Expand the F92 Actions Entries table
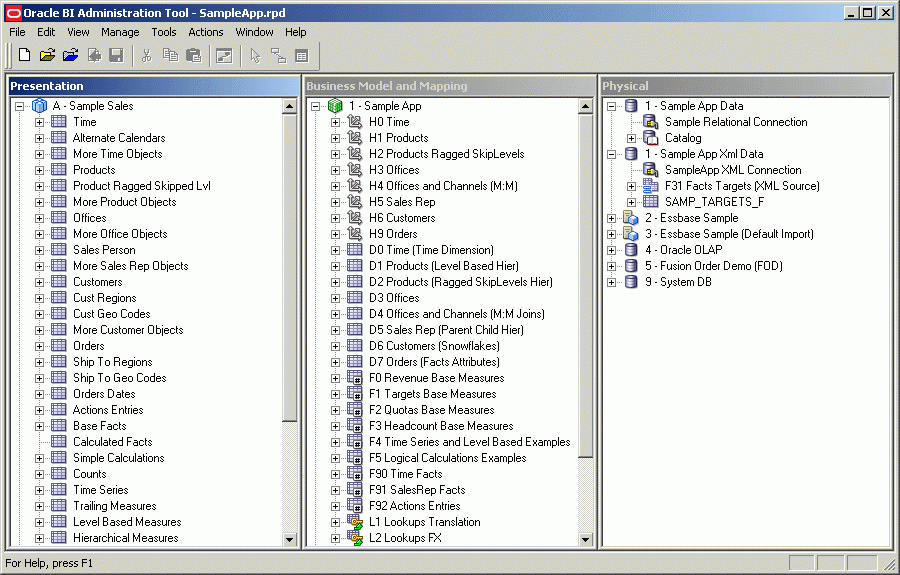The height and width of the screenshot is (575, 900). coord(336,506)
